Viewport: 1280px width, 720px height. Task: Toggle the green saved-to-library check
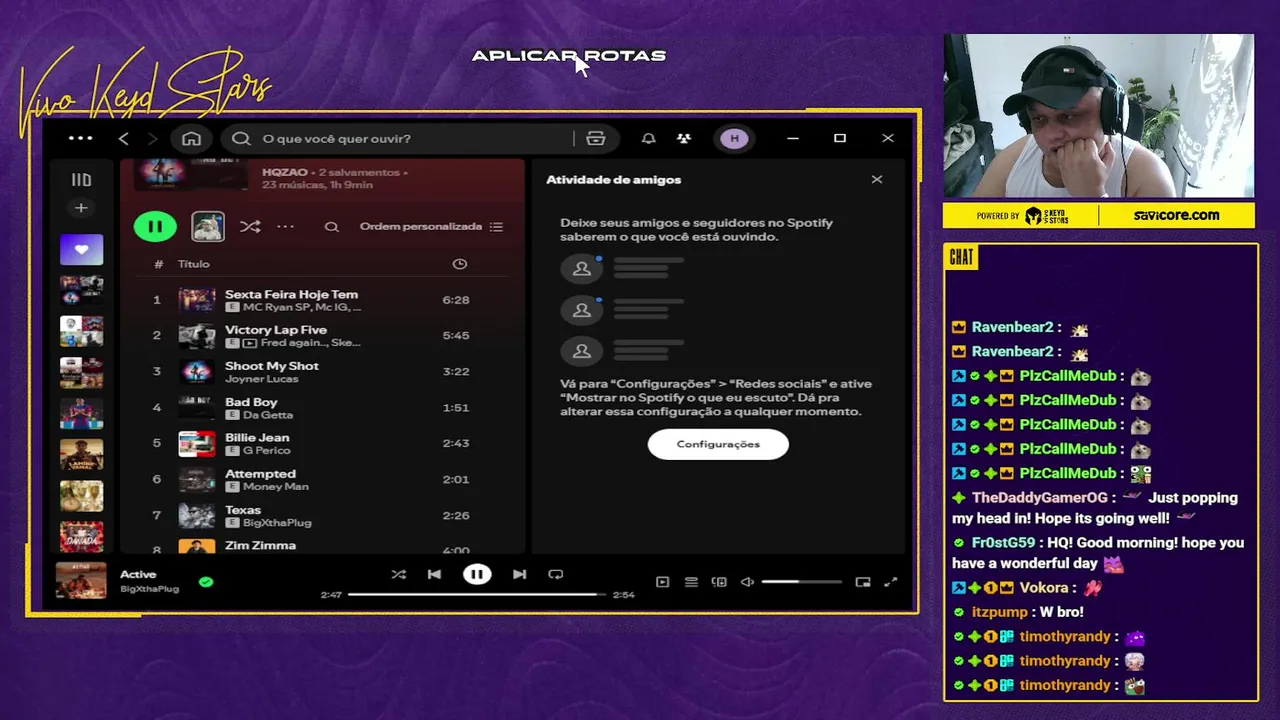pyautogui.click(x=206, y=581)
